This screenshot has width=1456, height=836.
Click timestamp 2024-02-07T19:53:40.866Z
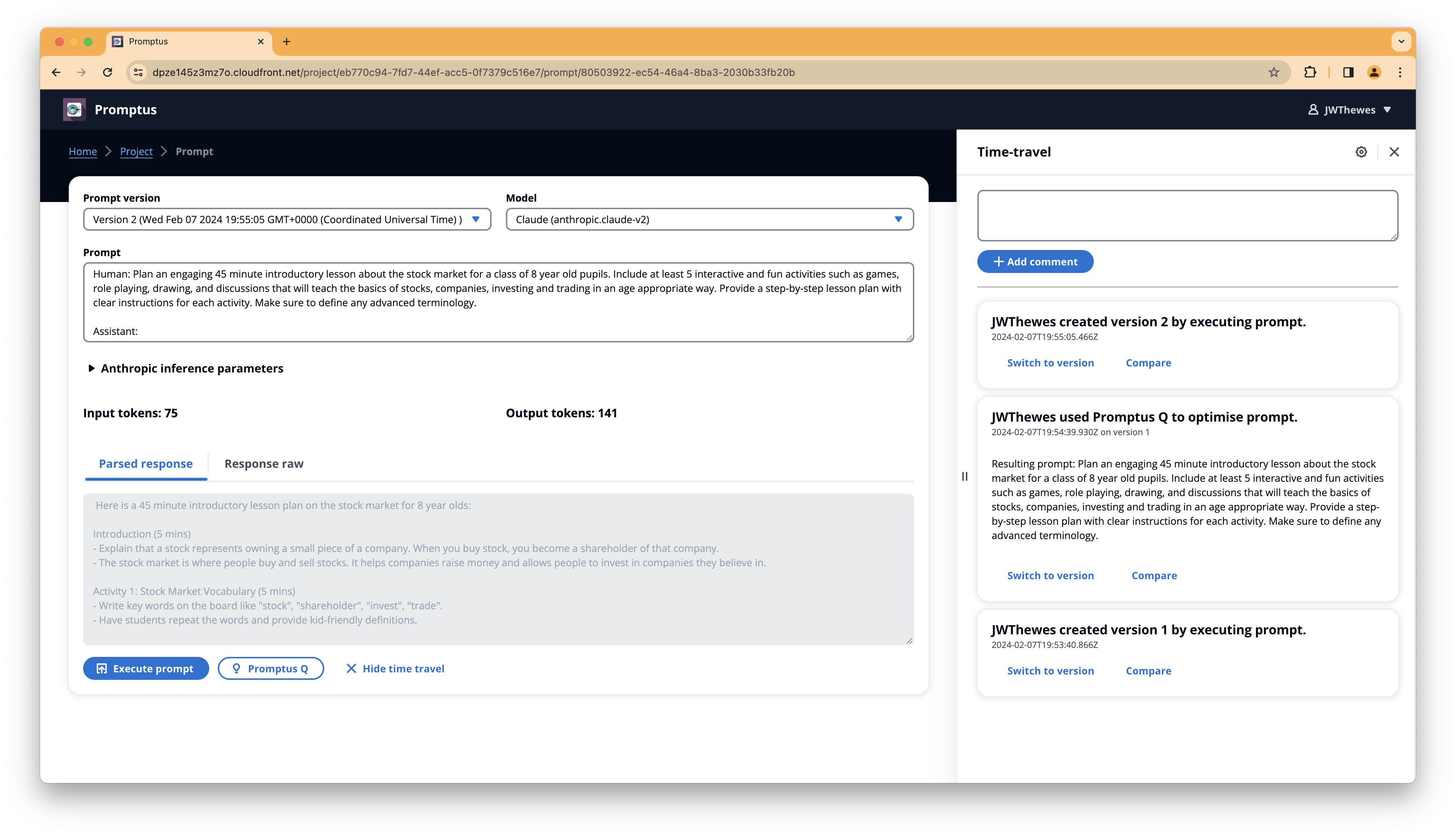1044,644
